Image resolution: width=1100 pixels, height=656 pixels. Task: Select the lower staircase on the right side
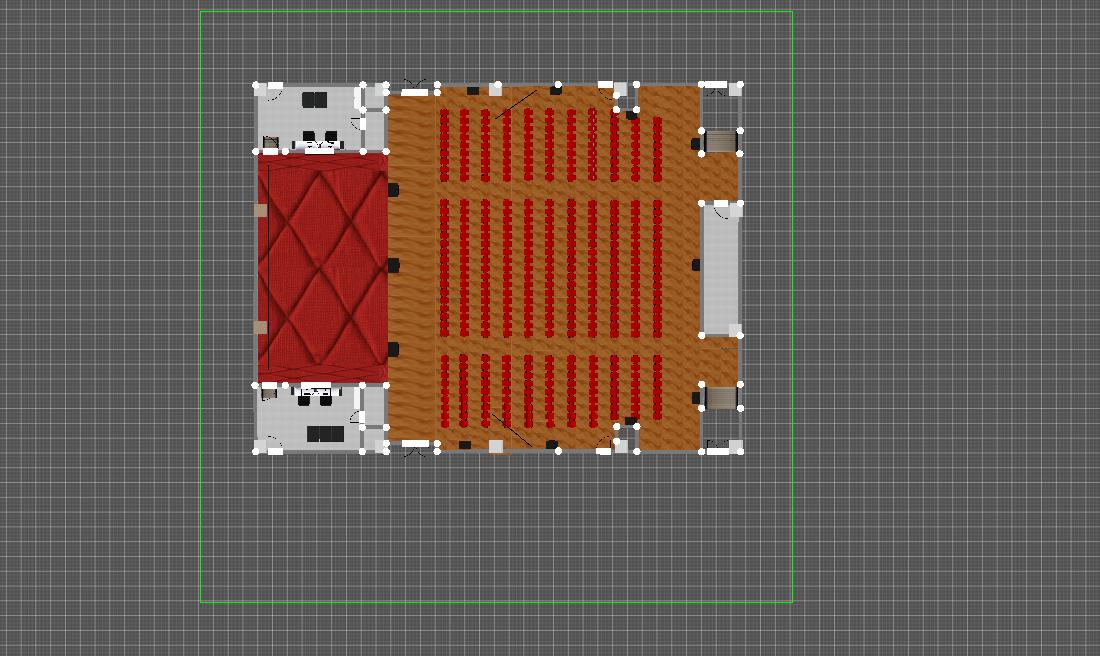(720, 398)
